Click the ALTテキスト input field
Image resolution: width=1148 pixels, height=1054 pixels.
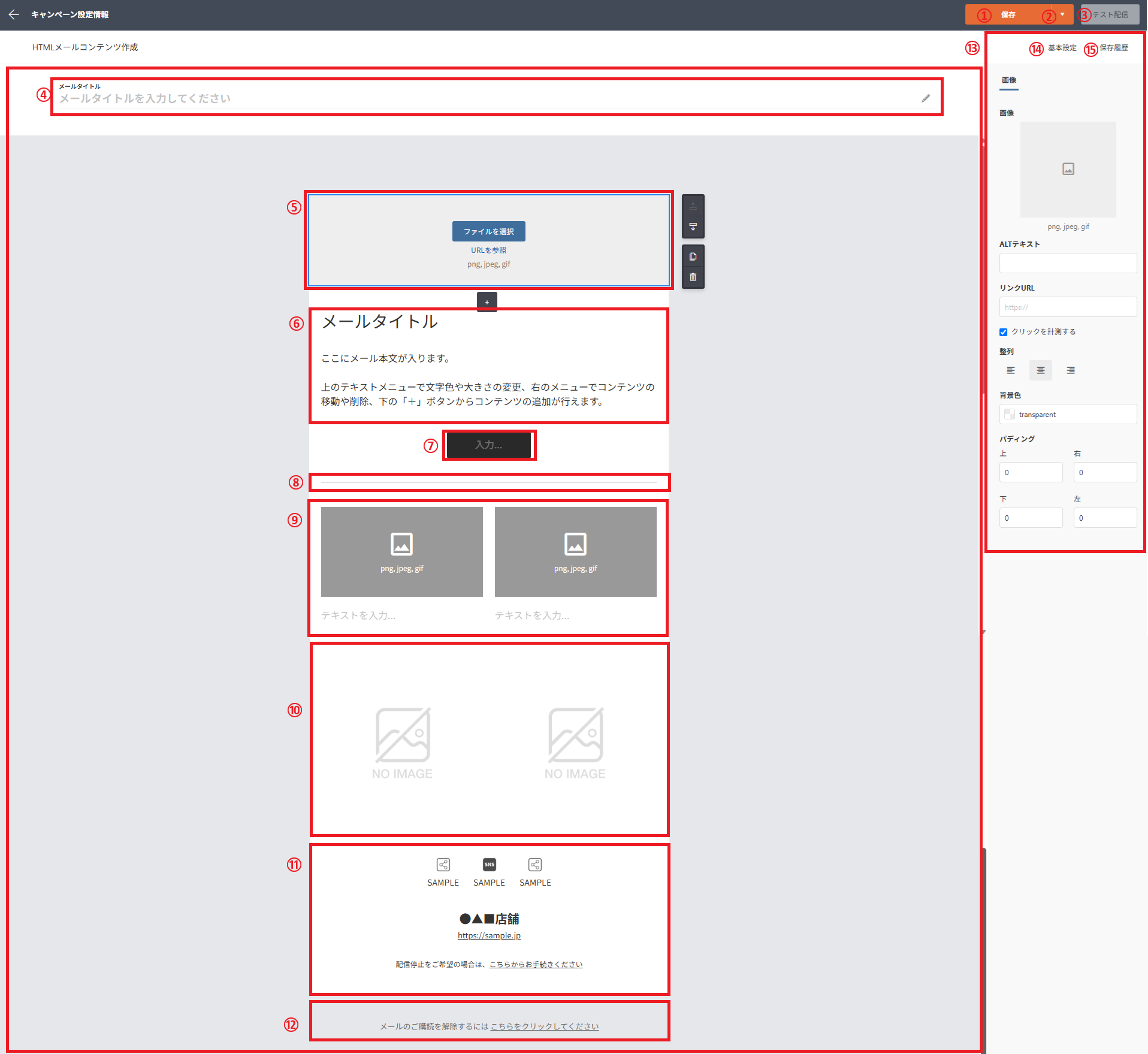[x=1068, y=263]
